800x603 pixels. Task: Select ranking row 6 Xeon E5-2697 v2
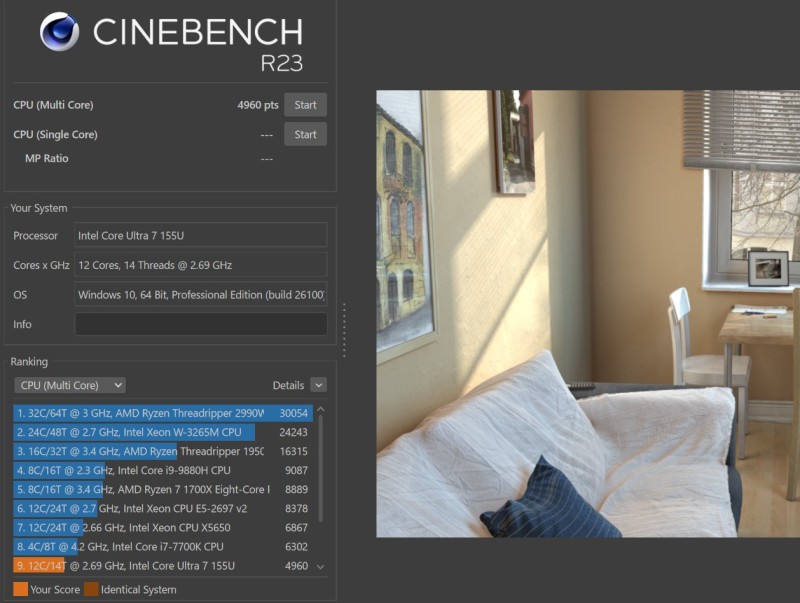(163, 509)
